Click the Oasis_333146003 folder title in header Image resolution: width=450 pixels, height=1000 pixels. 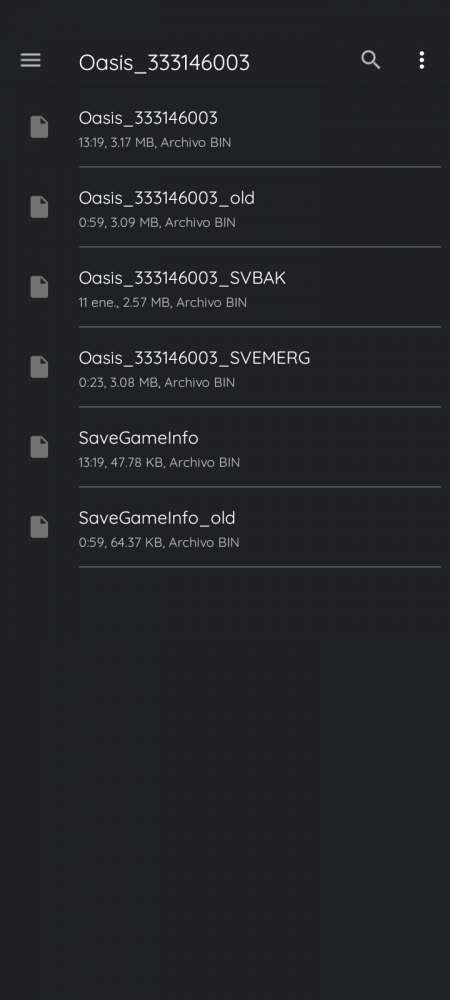point(164,62)
